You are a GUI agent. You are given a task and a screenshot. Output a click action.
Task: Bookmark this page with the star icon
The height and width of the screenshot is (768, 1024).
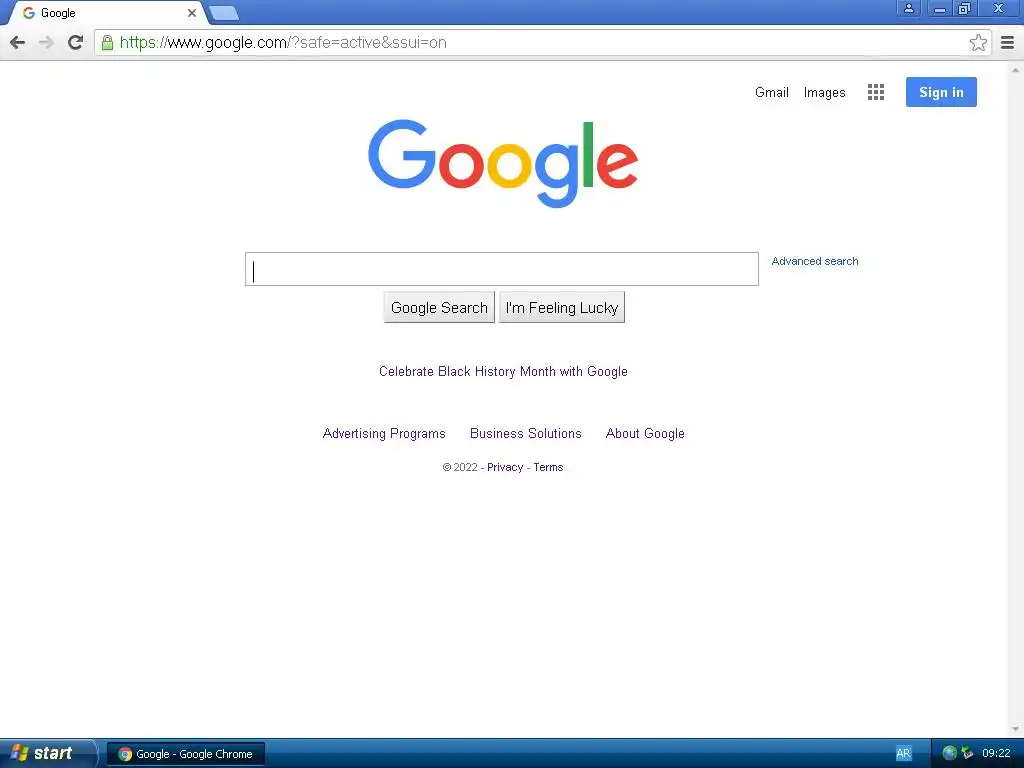point(978,42)
